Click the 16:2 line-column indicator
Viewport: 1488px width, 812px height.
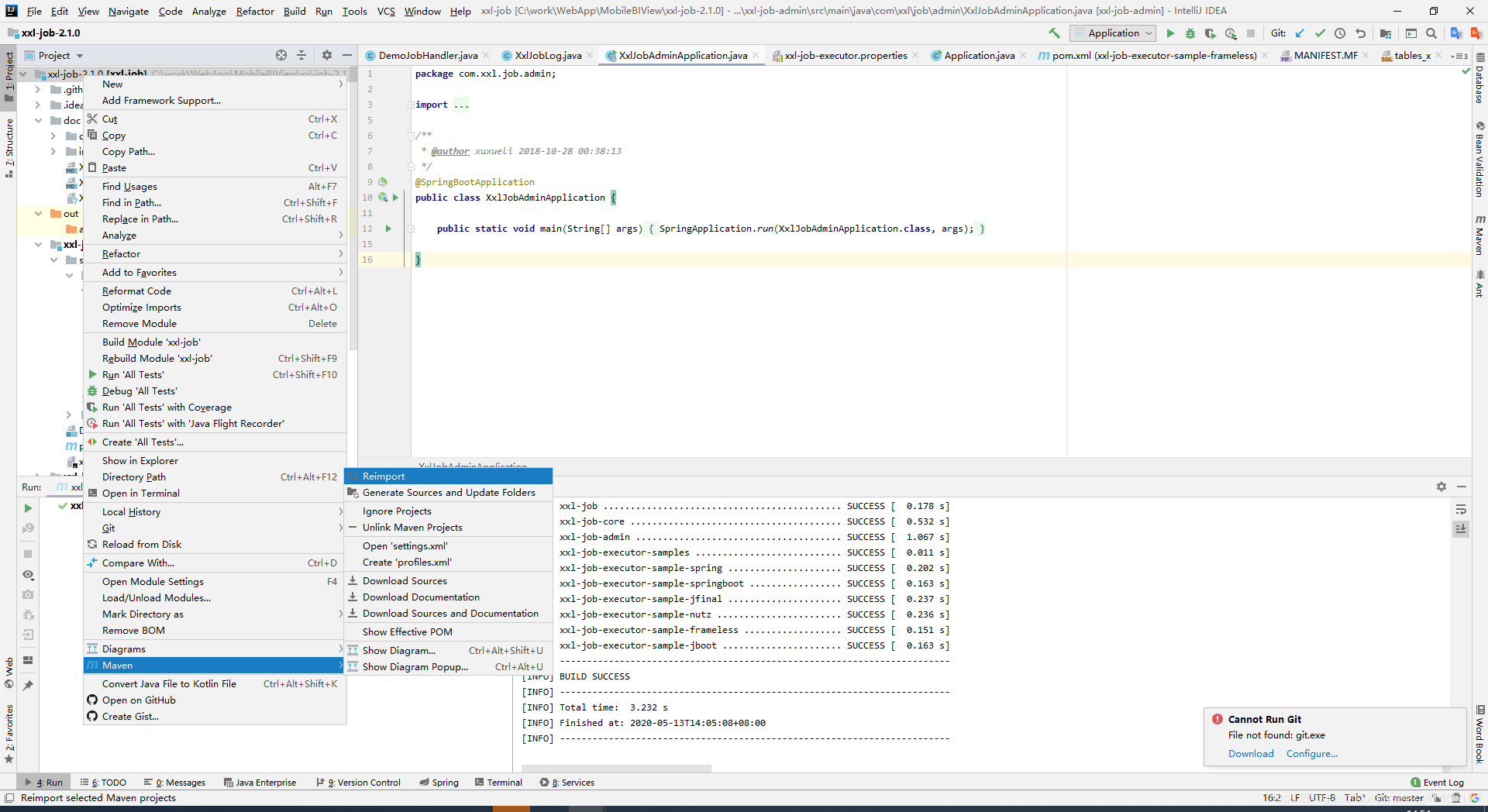pos(1271,798)
